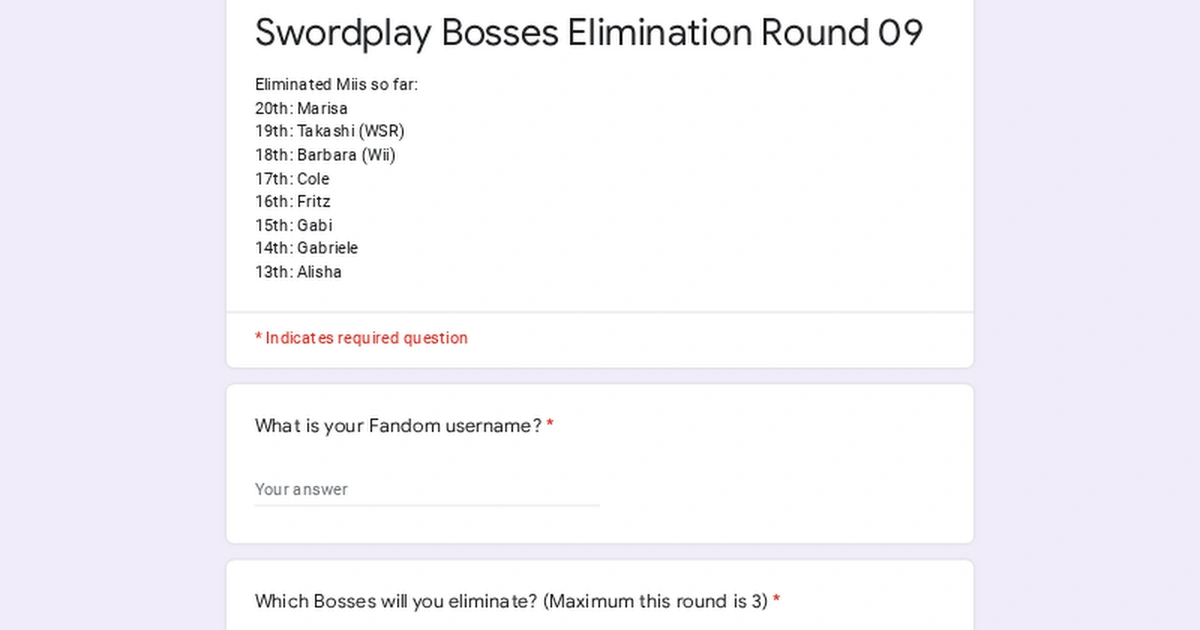The image size is (1200, 630).
Task: Click the required question asterisk notice
Action: 361,338
